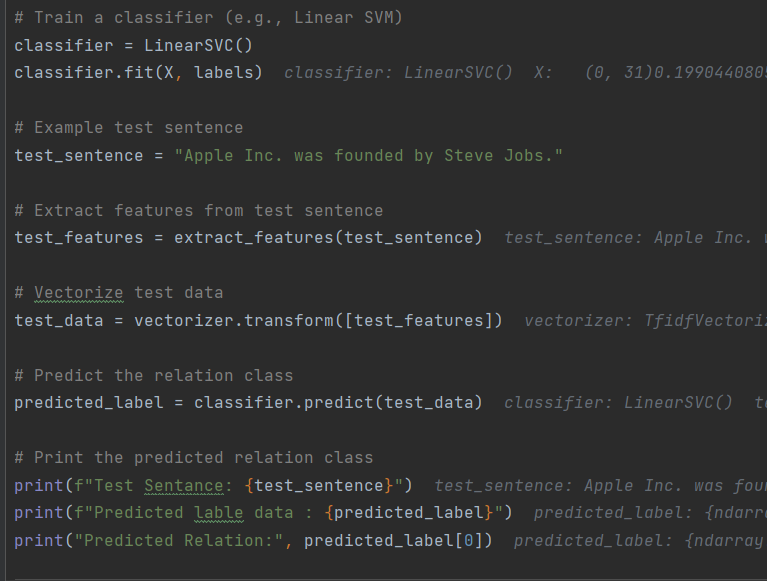767x581 pixels.
Task: Click the first print keyword
Action: pos(39,486)
